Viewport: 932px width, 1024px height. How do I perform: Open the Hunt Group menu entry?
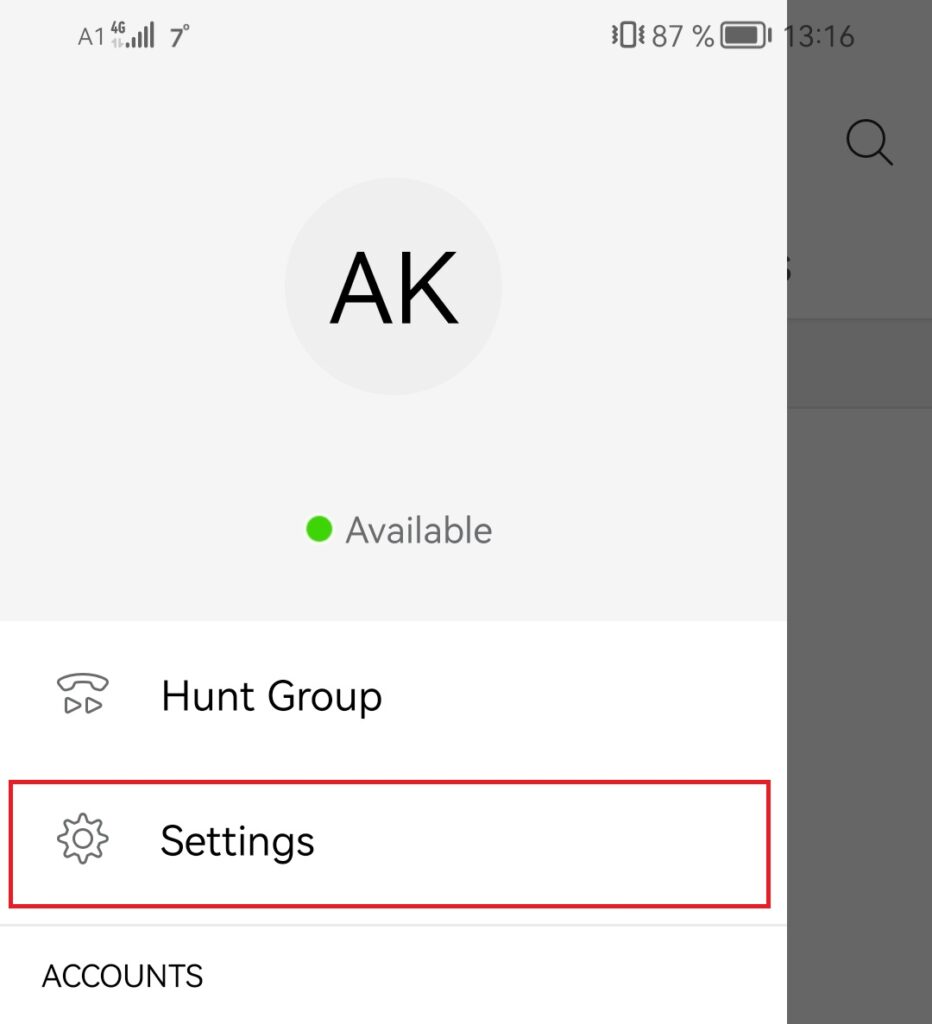(x=271, y=696)
